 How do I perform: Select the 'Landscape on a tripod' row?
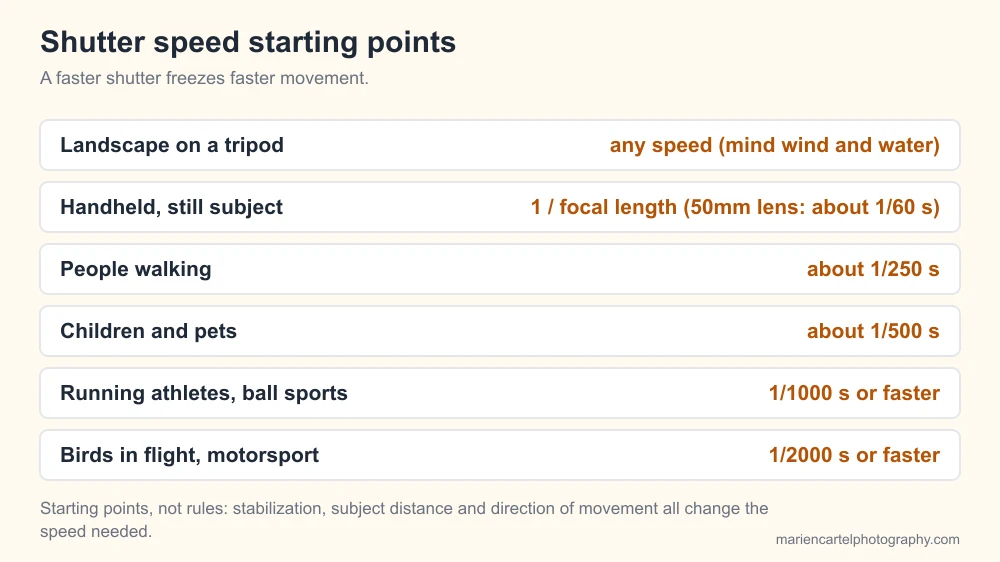click(500, 145)
